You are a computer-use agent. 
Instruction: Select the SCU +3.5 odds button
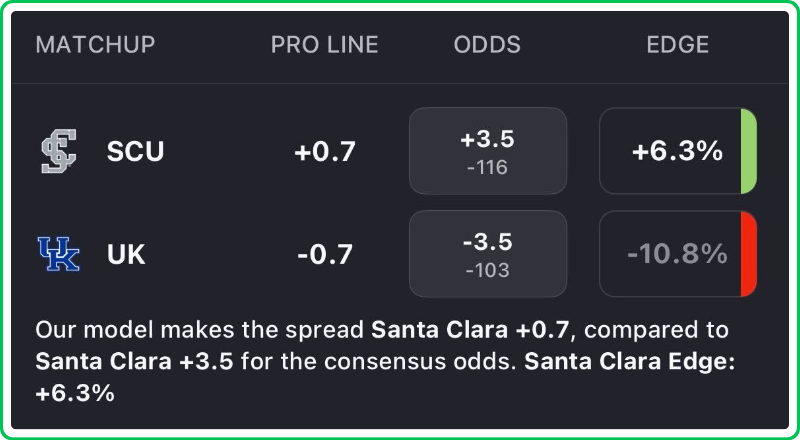[487, 151]
